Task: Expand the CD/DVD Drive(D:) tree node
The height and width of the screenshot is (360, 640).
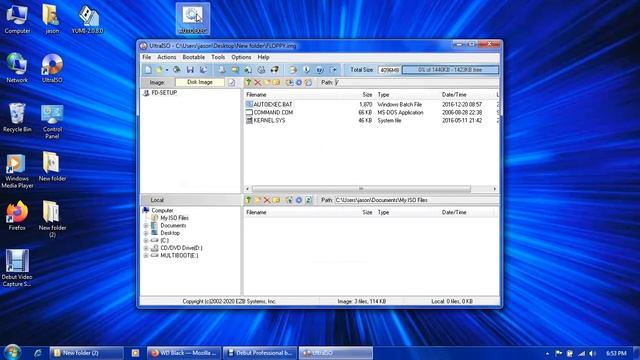Action: (x=146, y=248)
